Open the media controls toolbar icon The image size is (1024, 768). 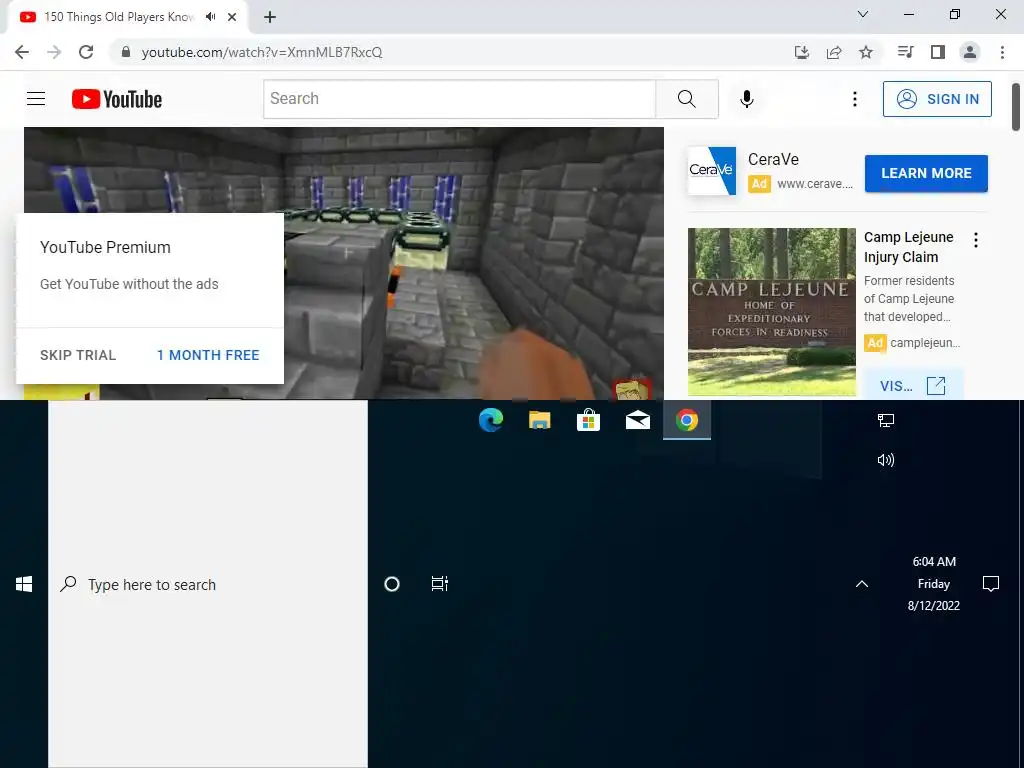[x=905, y=52]
